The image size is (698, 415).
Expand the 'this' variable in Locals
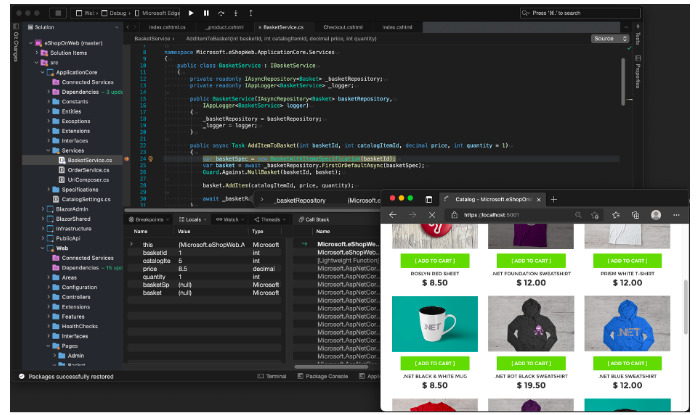131,244
